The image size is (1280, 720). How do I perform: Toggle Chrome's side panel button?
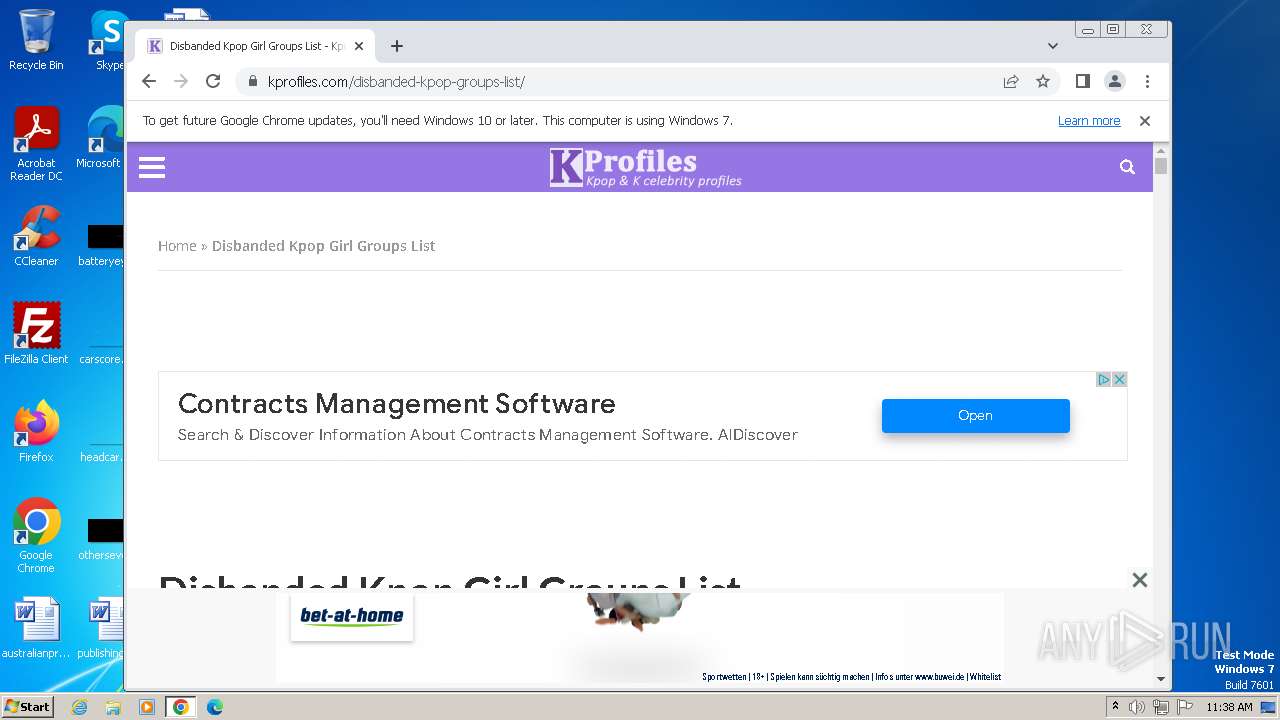pyautogui.click(x=1082, y=81)
